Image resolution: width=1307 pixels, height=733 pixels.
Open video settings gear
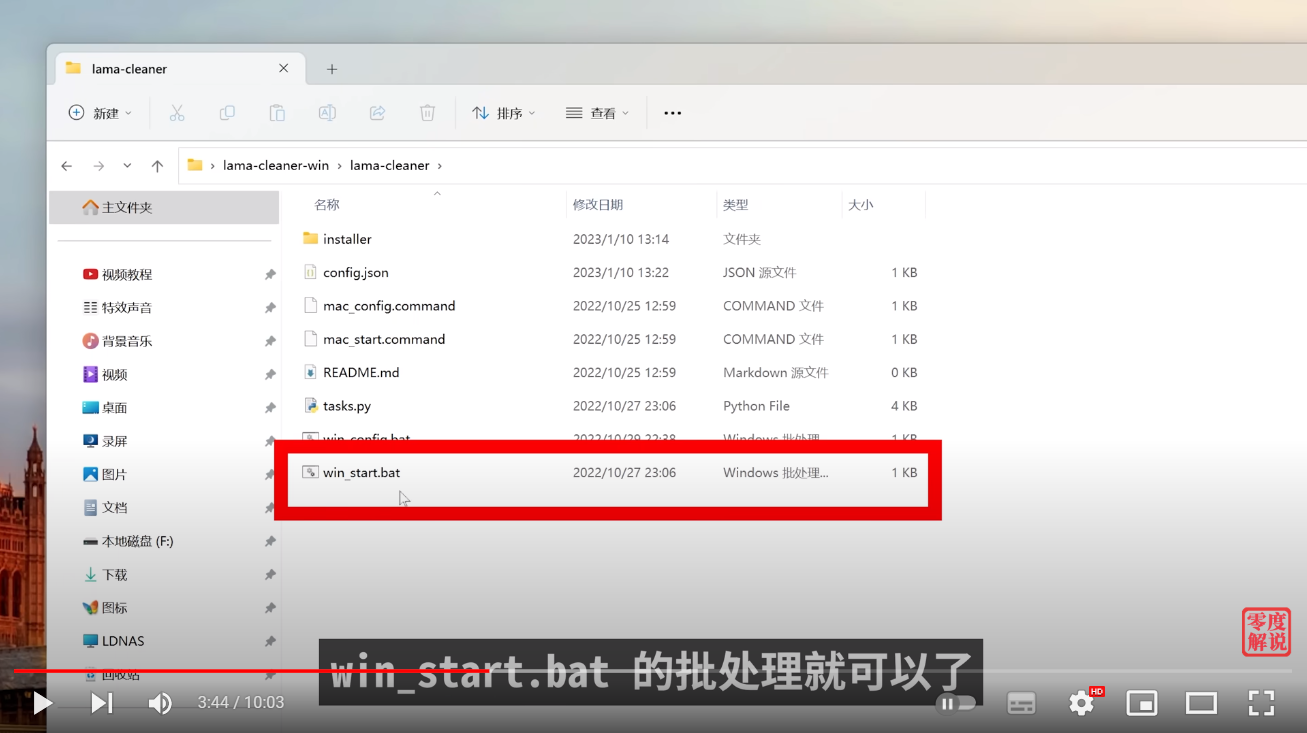coord(1081,703)
